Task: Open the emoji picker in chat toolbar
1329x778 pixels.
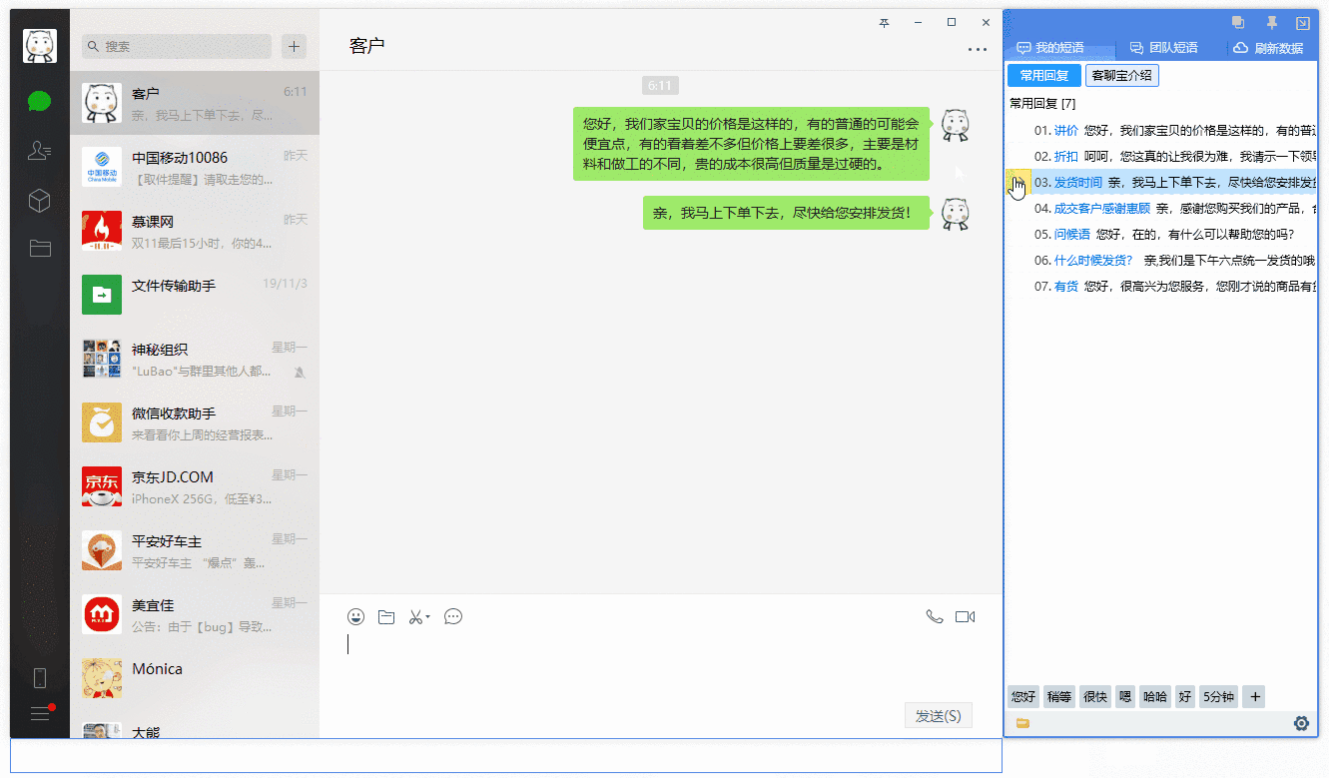Action: (356, 617)
